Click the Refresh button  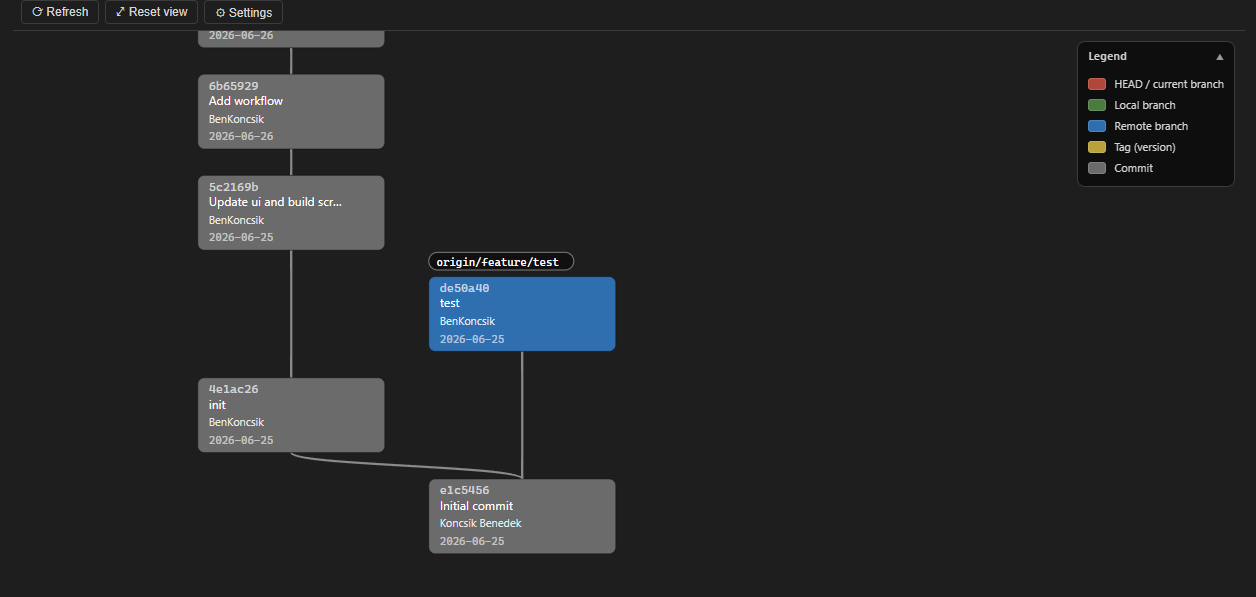tap(60, 12)
